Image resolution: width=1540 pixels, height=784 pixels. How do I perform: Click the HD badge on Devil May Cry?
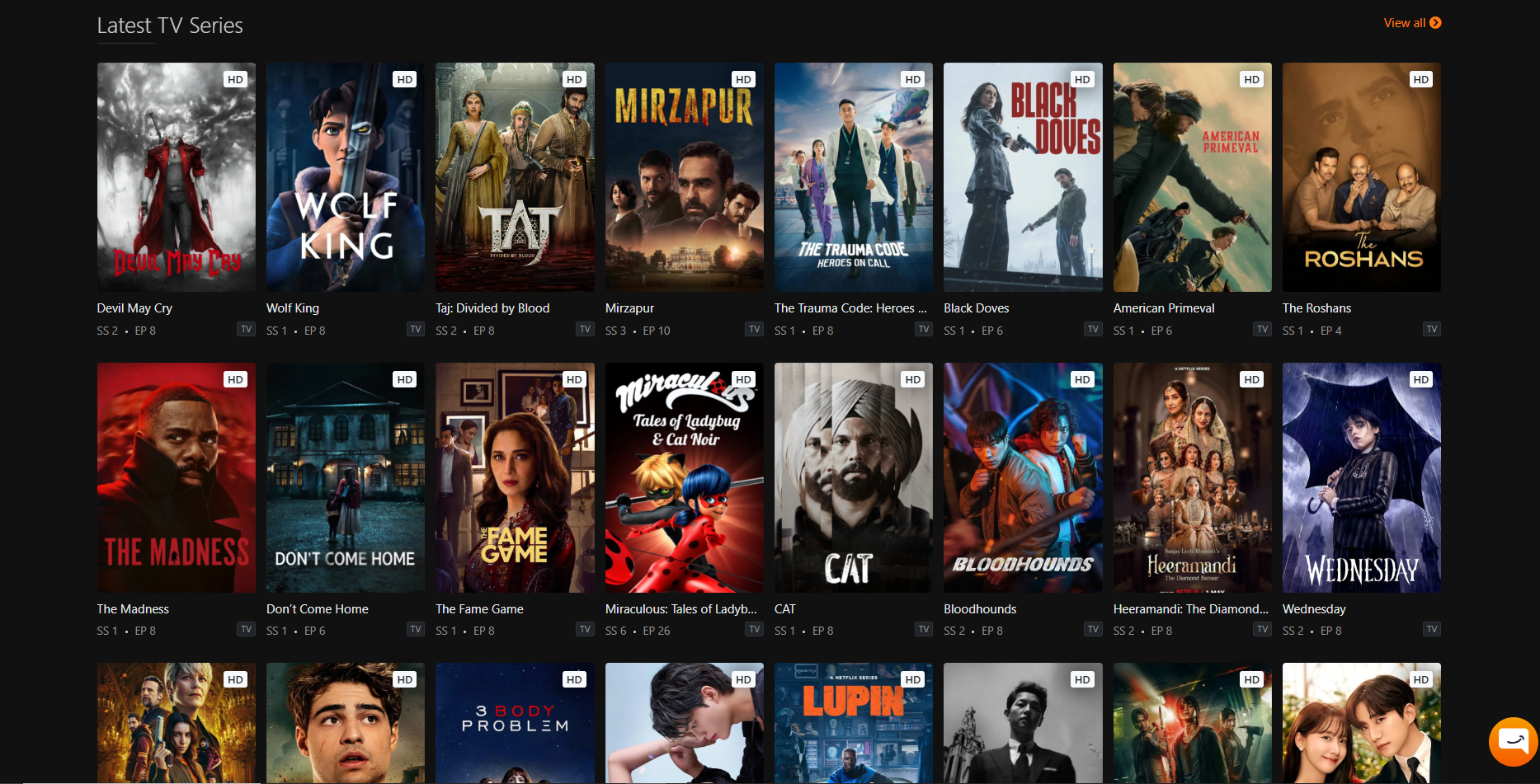[x=236, y=80]
